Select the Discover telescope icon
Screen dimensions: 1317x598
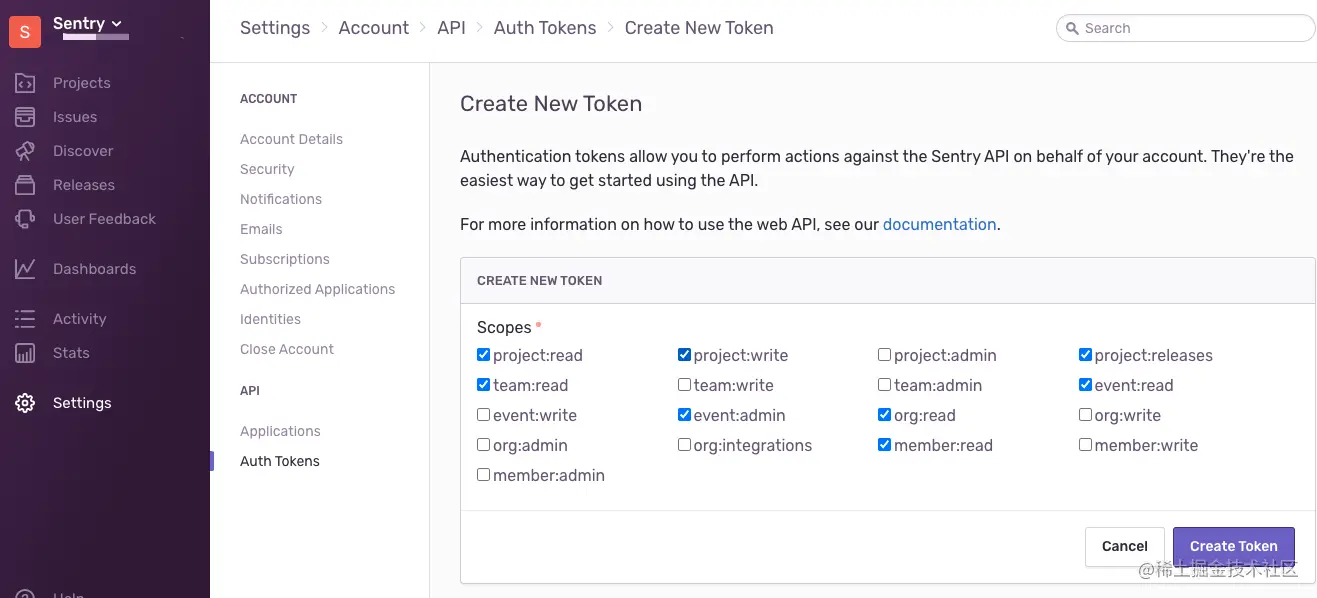[x=25, y=151]
